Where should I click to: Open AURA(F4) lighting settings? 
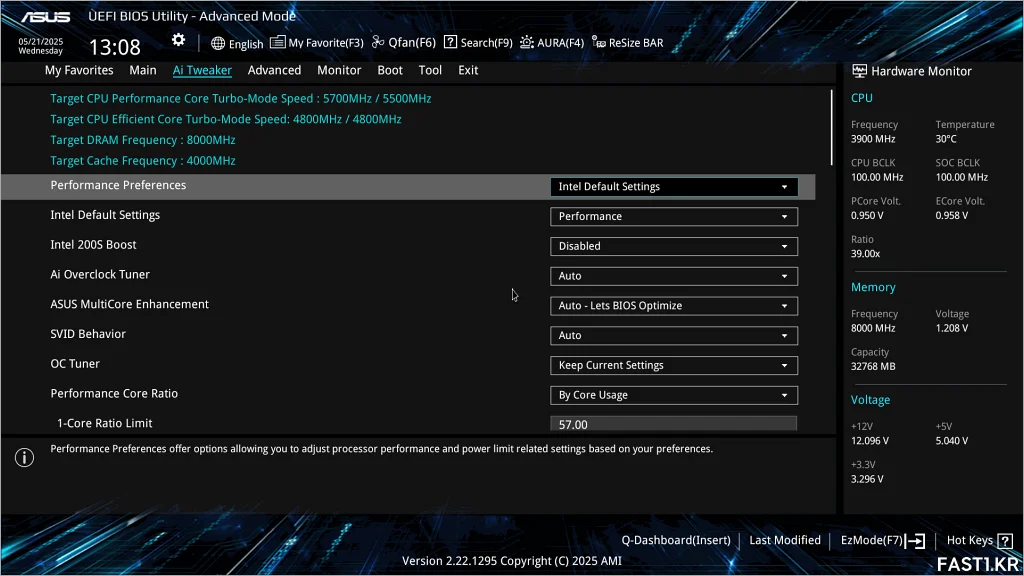552,42
